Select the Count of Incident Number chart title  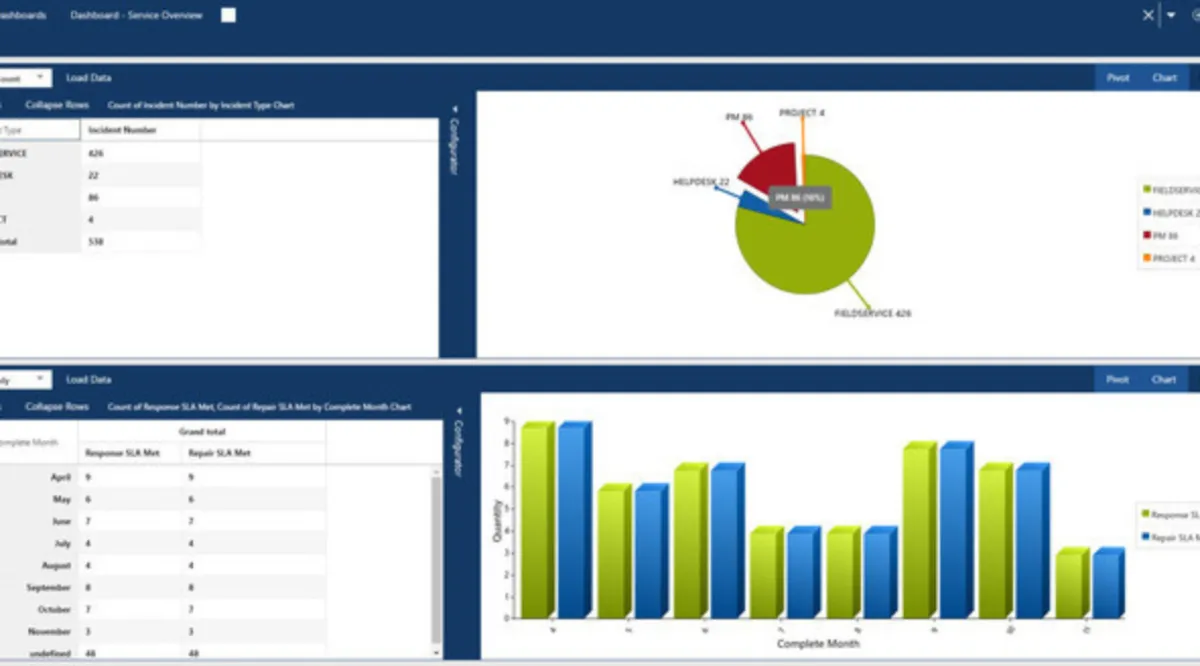(201, 104)
